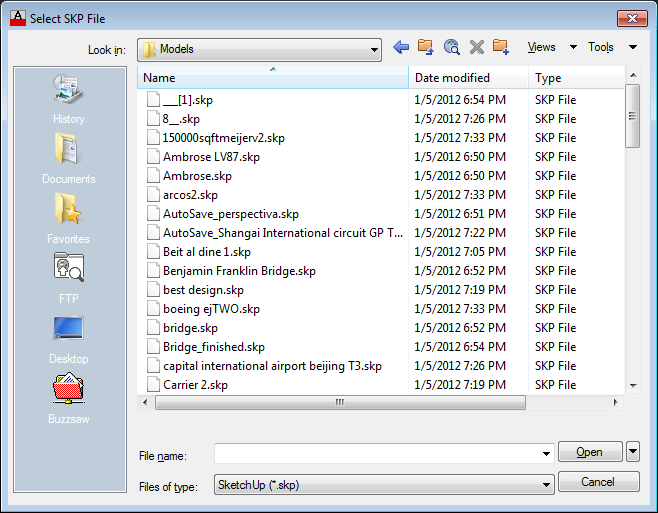Image resolution: width=658 pixels, height=513 pixels.
Task: Select file Beit al dine 1.skp
Action: click(207, 252)
